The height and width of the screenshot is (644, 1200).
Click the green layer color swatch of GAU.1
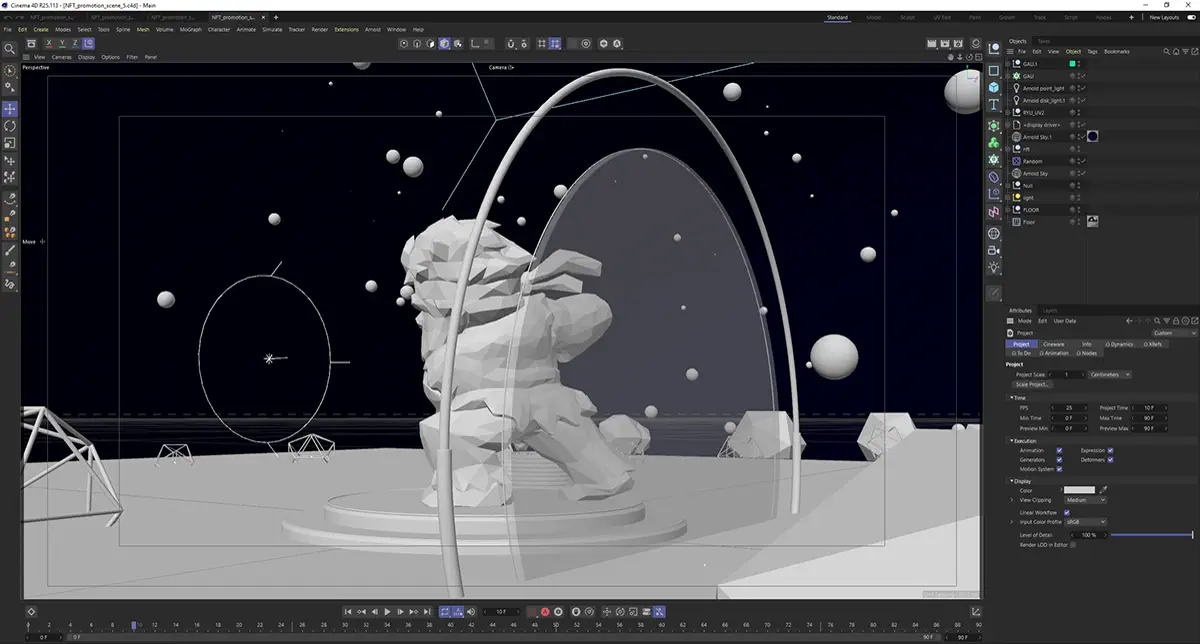click(x=1072, y=64)
